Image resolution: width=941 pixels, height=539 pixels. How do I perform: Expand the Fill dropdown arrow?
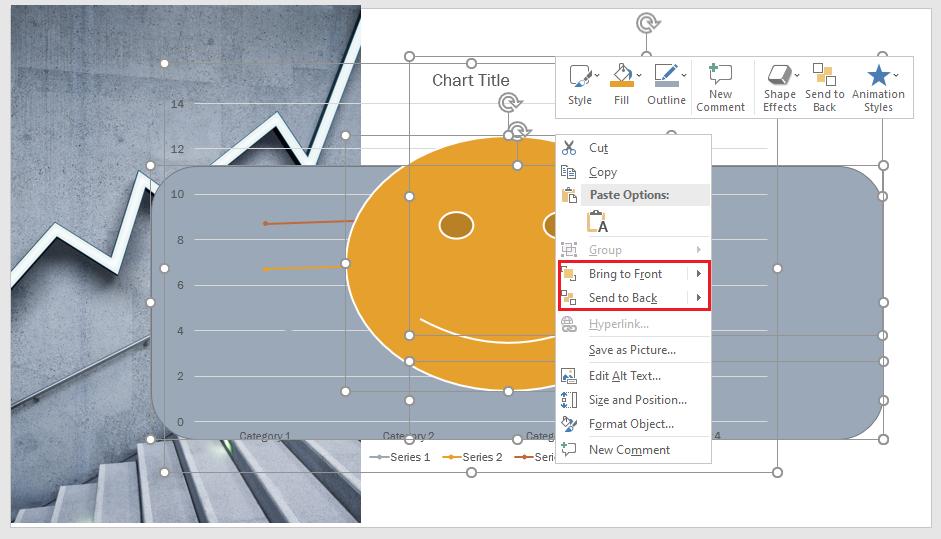click(x=639, y=76)
